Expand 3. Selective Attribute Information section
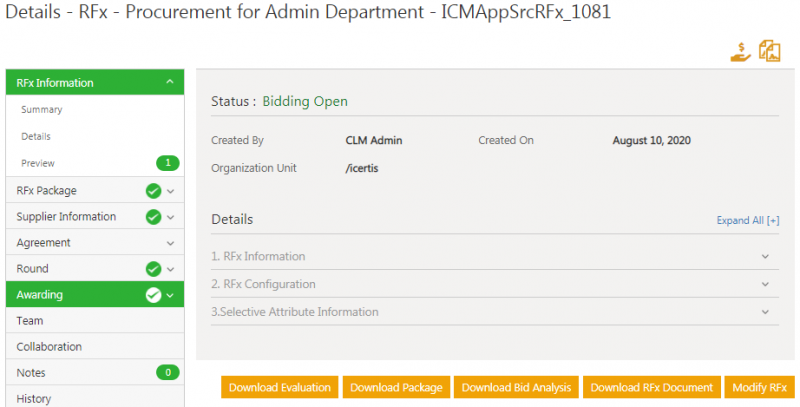The image size is (800, 407). pyautogui.click(x=765, y=312)
